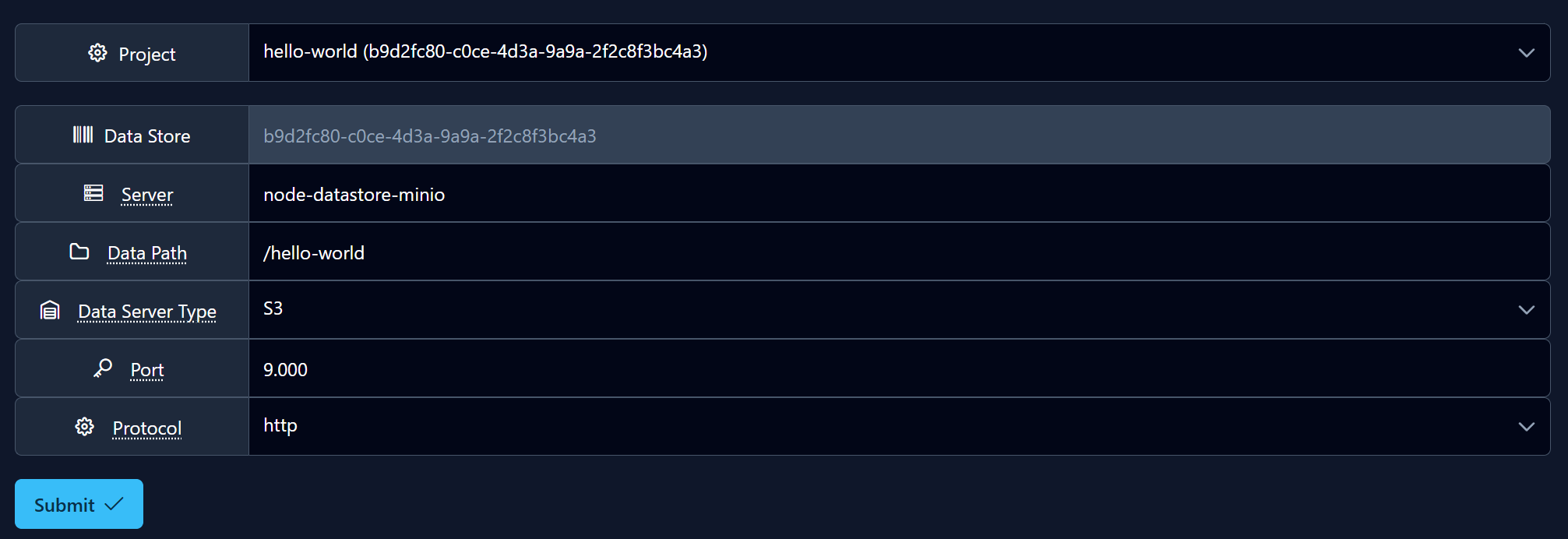Click the gear icon beside Protocol
1568x539 pixels.
pos(85,427)
